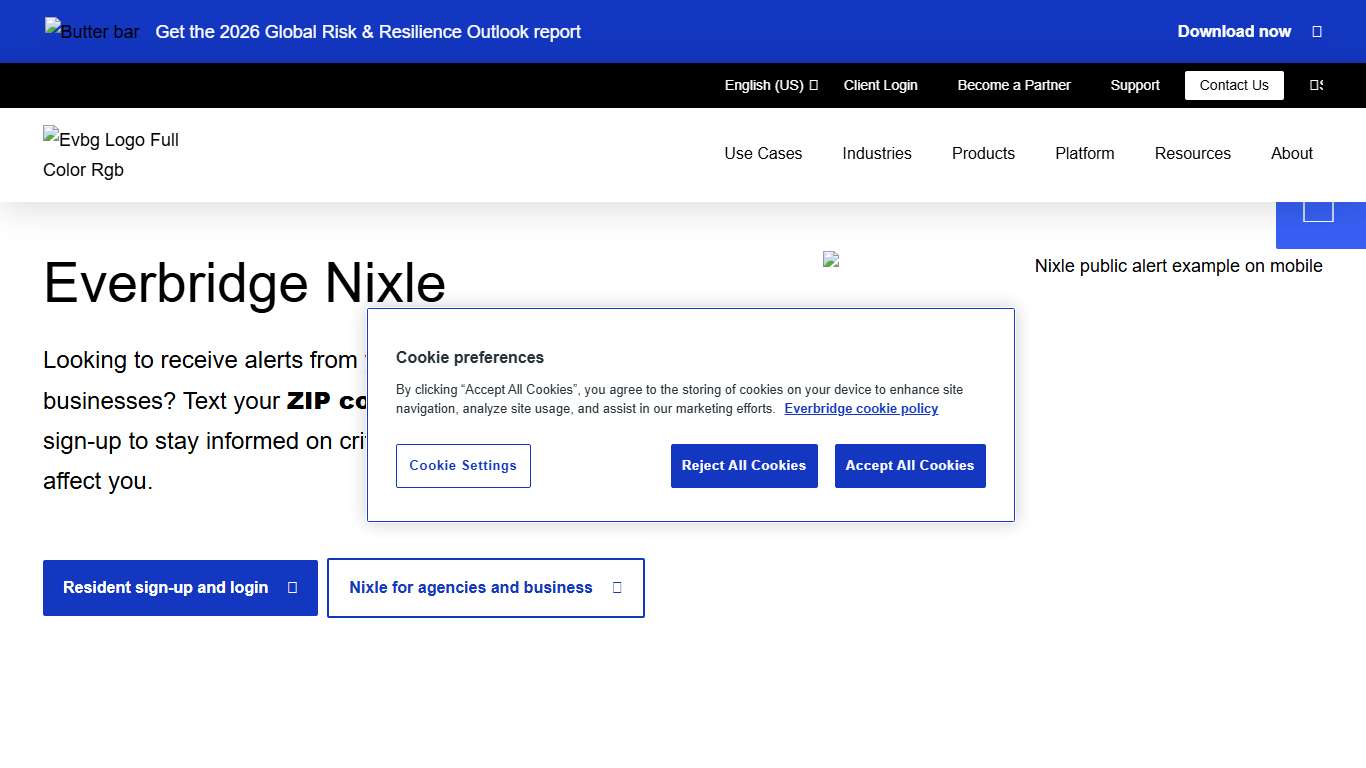Viewport: 1366px width, 768px height.
Task: Open Client Login from the top bar
Action: [x=880, y=85]
